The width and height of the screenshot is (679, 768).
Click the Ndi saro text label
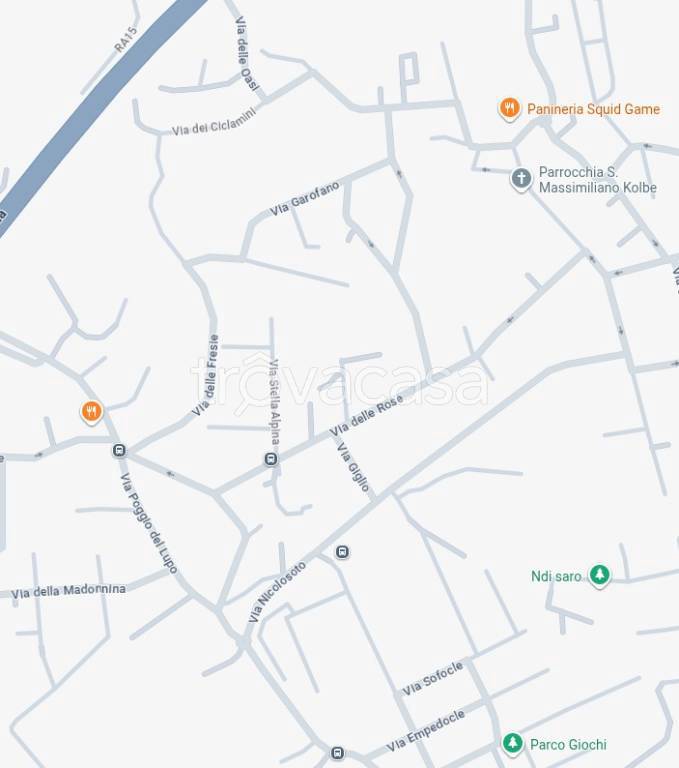pos(556,576)
